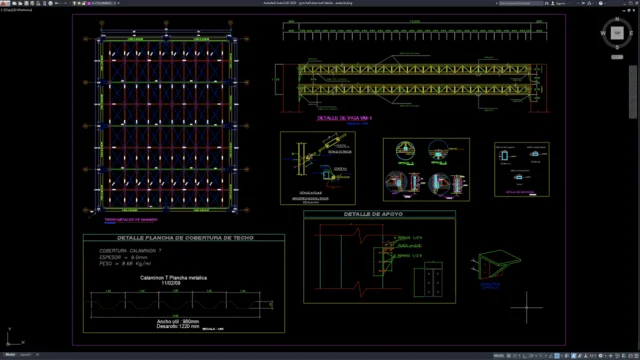Expand the Quick Access Toolbar customize arrow
Viewport: 640px width, 360px height.
(x=118, y=3)
